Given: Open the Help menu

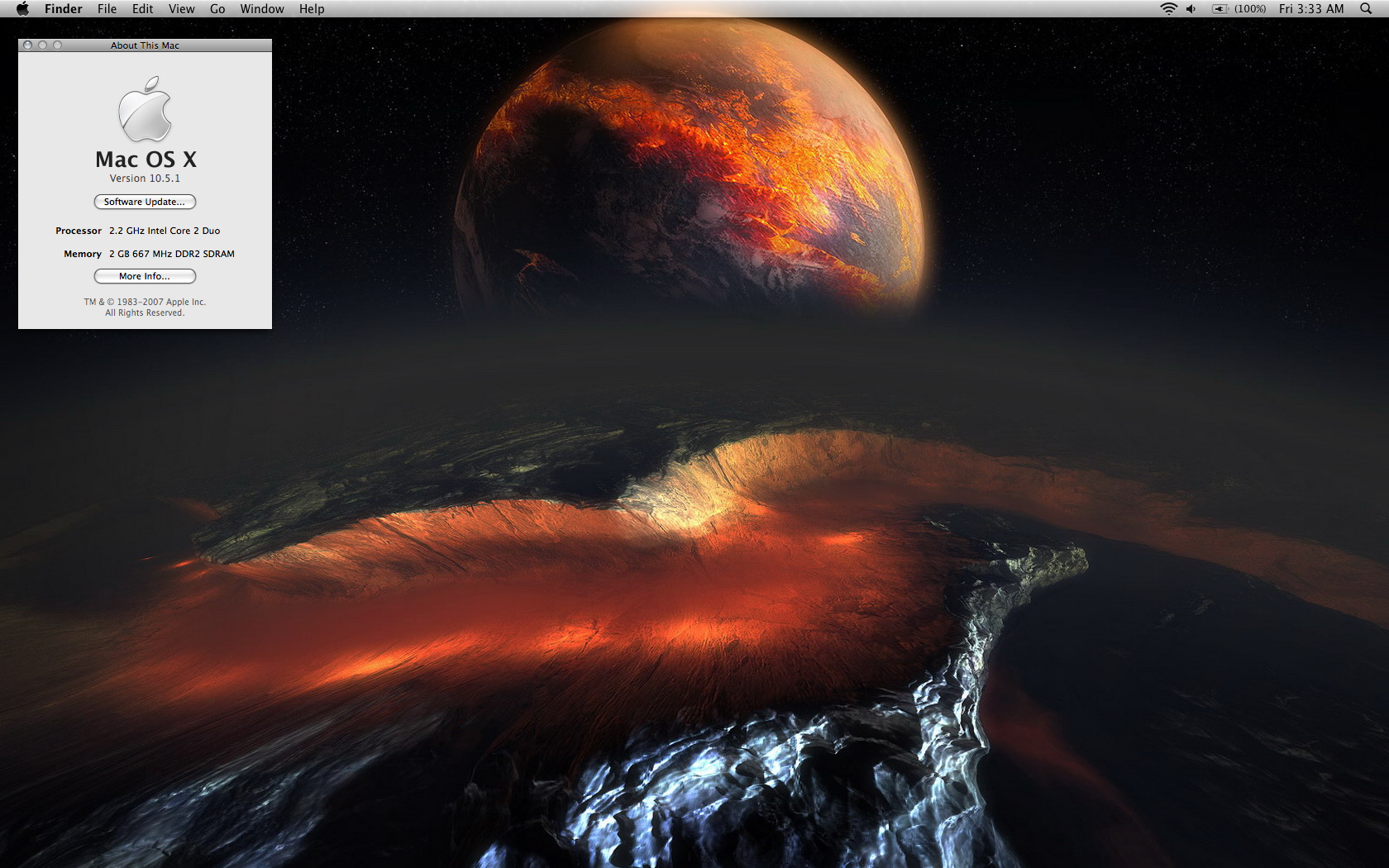Looking at the screenshot, I should pos(312,9).
